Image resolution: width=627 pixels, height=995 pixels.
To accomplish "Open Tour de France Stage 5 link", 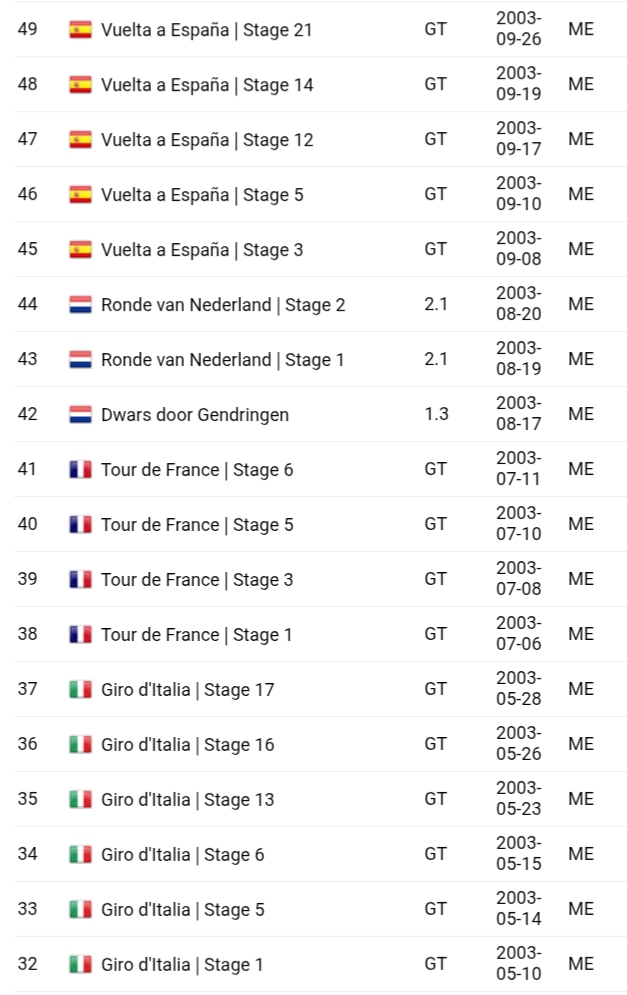I will tap(197, 525).
